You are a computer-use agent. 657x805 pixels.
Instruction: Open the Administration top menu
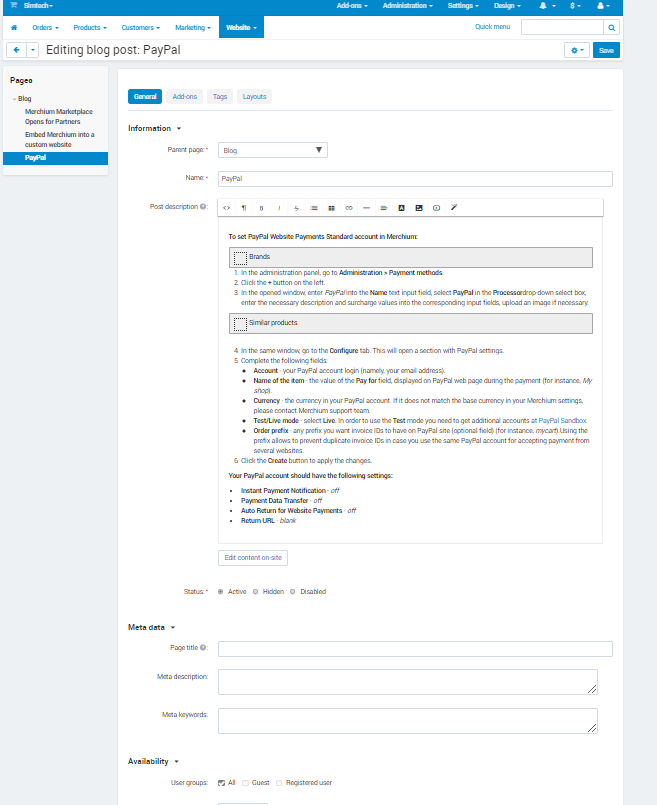click(408, 6)
